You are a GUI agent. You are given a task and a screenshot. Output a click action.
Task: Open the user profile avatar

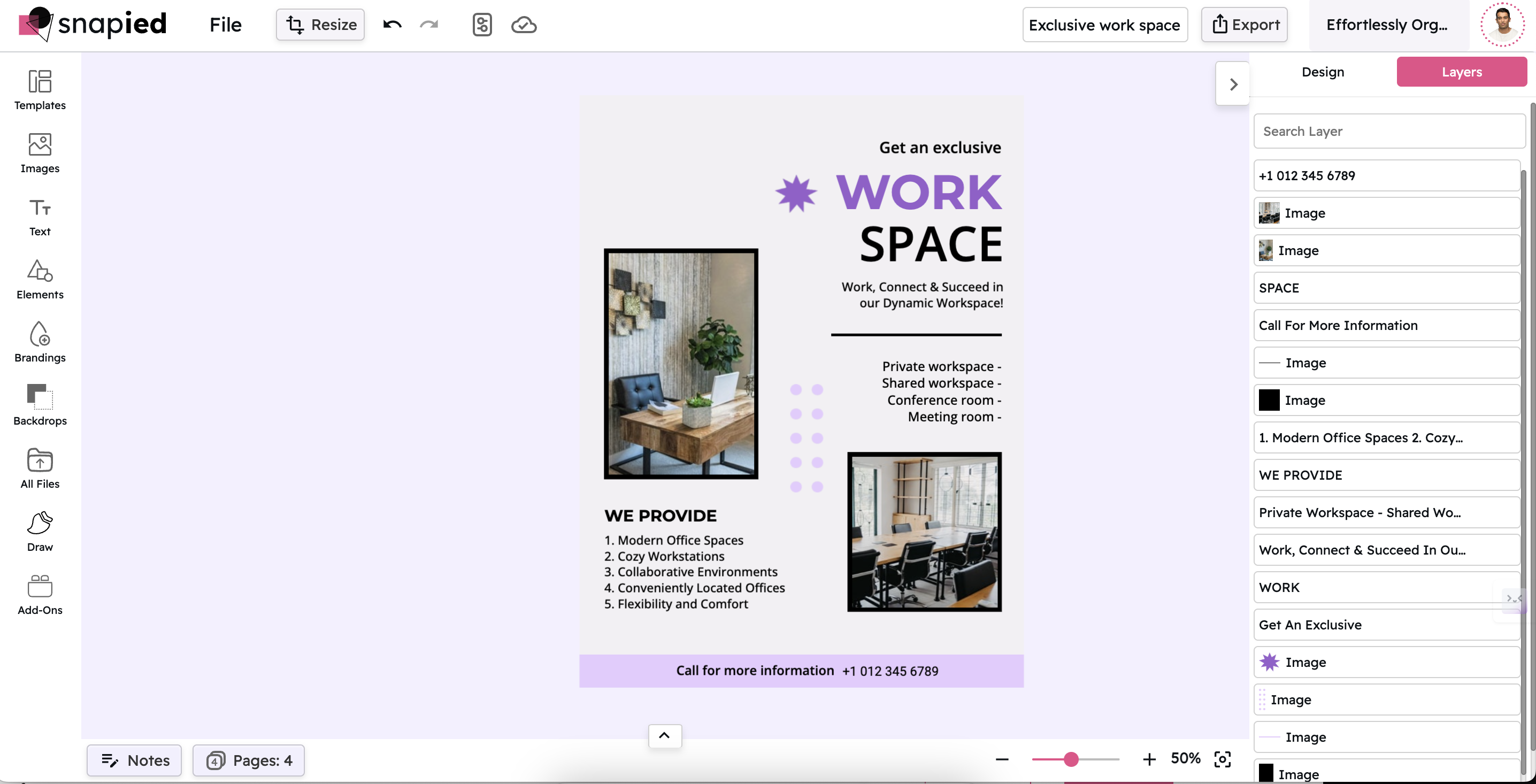[x=1502, y=25]
